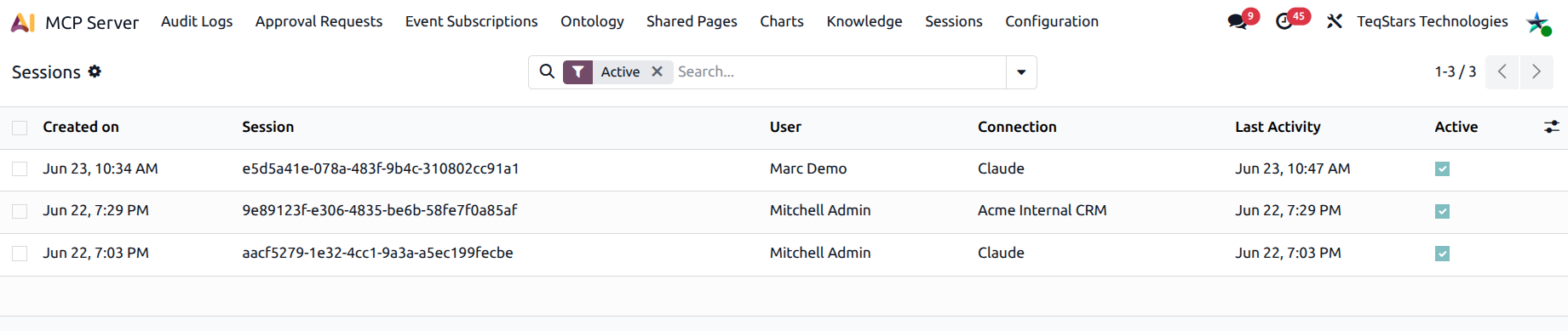Image resolution: width=1568 pixels, height=331 pixels.
Task: Open the Configuration menu
Action: (x=1052, y=21)
